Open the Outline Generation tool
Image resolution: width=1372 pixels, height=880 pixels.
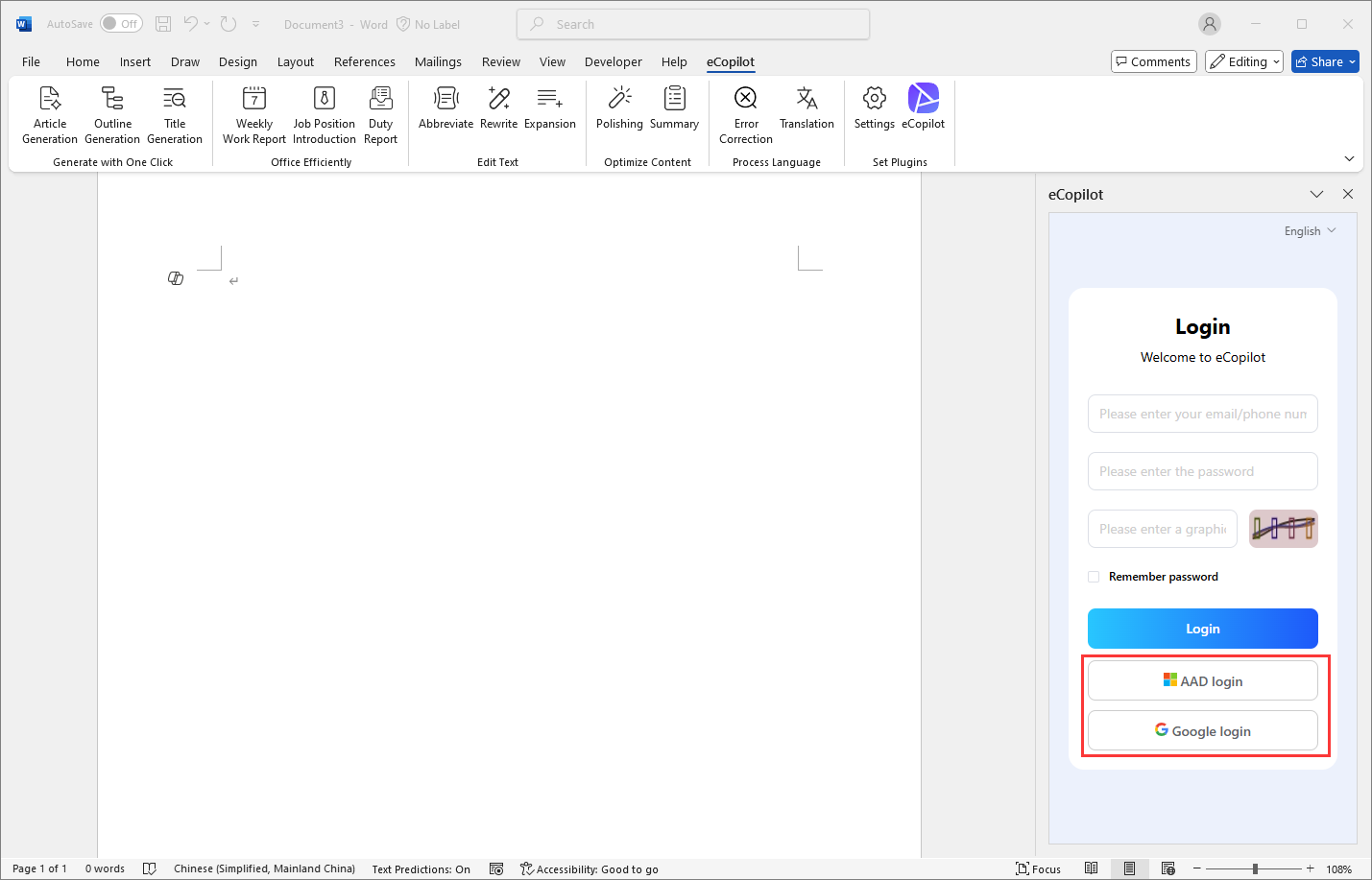[112, 115]
